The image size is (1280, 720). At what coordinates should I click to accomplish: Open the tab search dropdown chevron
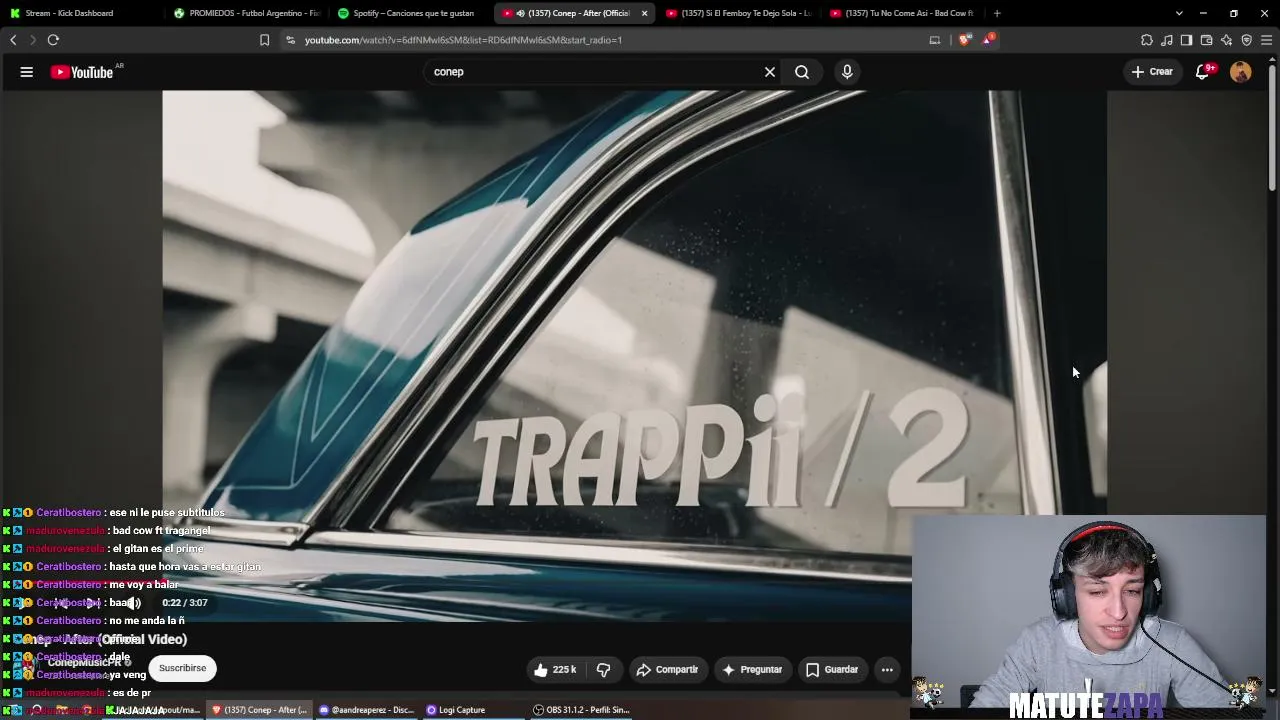[x=1179, y=13]
